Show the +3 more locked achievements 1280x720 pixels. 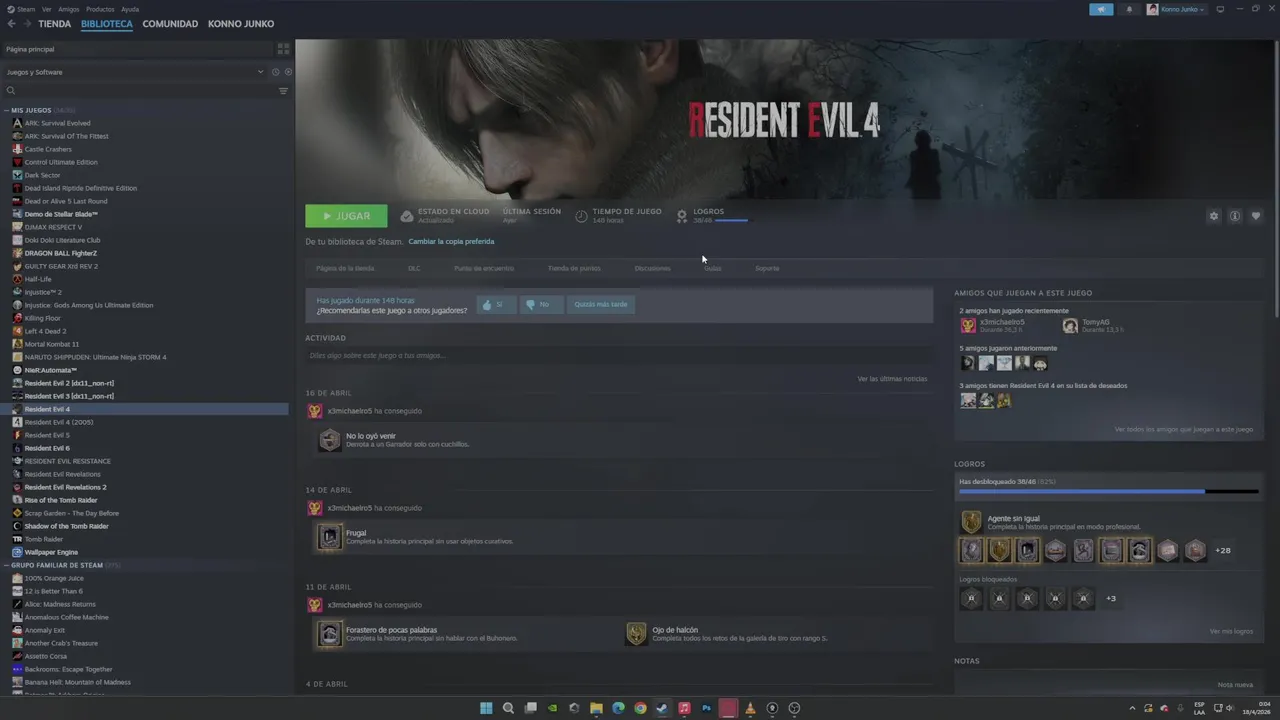click(1111, 598)
